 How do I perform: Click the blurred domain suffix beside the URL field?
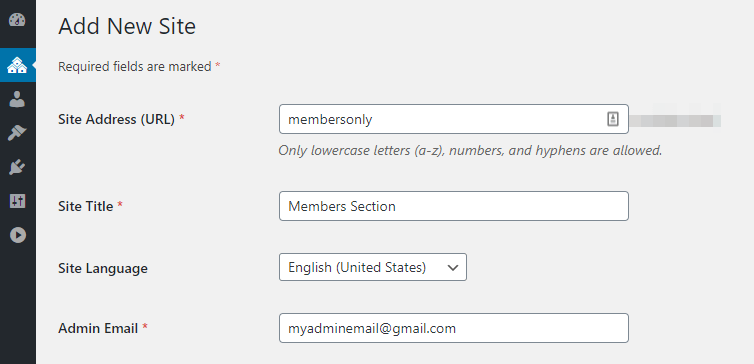675,119
